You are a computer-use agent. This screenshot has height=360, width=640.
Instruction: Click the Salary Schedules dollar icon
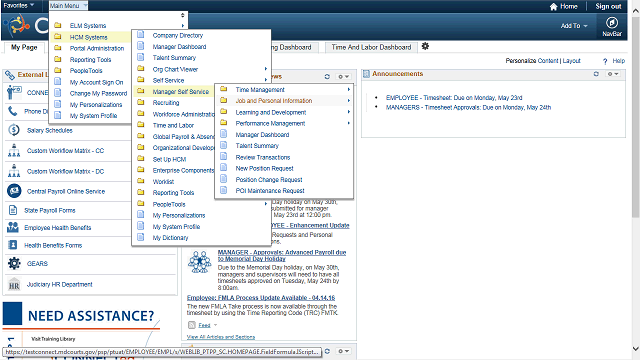14,130
